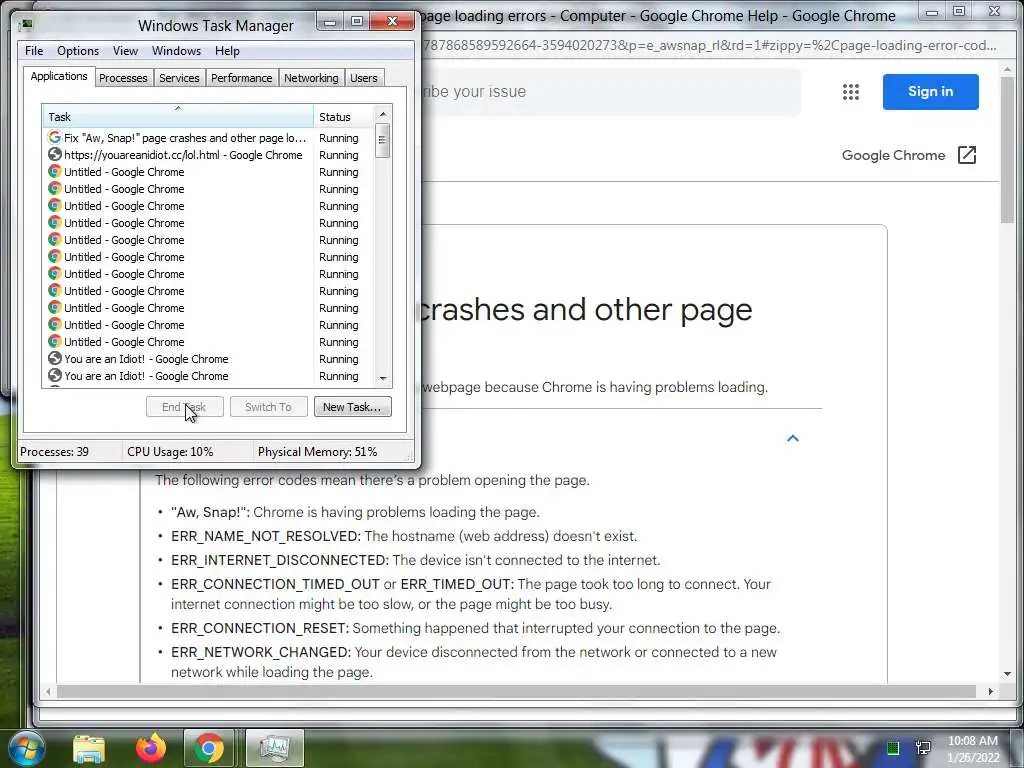Select the Applications tab
Viewport: 1024px width, 768px height.
pyautogui.click(x=59, y=76)
